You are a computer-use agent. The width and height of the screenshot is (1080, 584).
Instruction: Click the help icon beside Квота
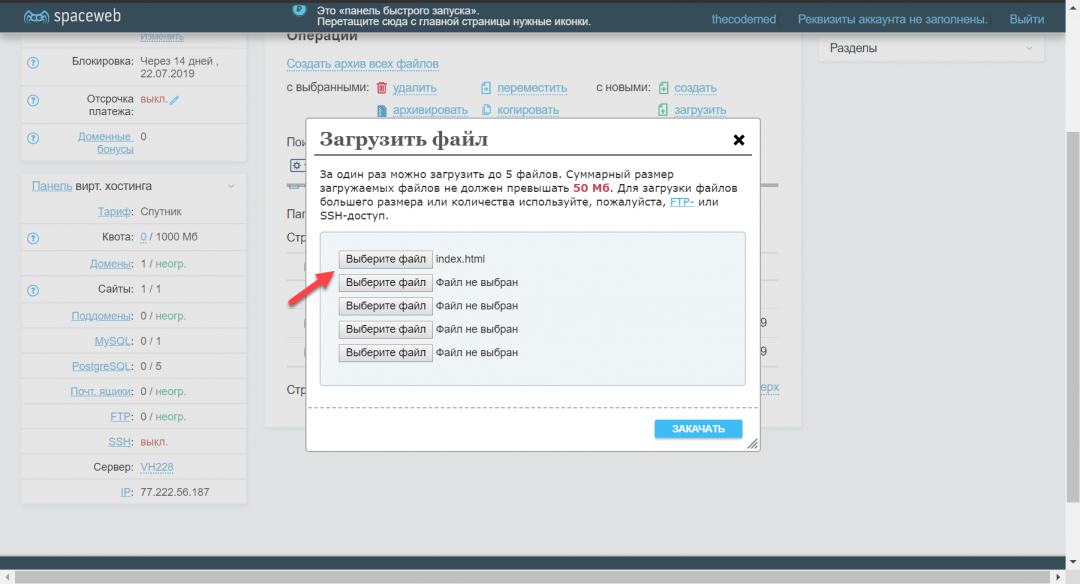point(33,238)
